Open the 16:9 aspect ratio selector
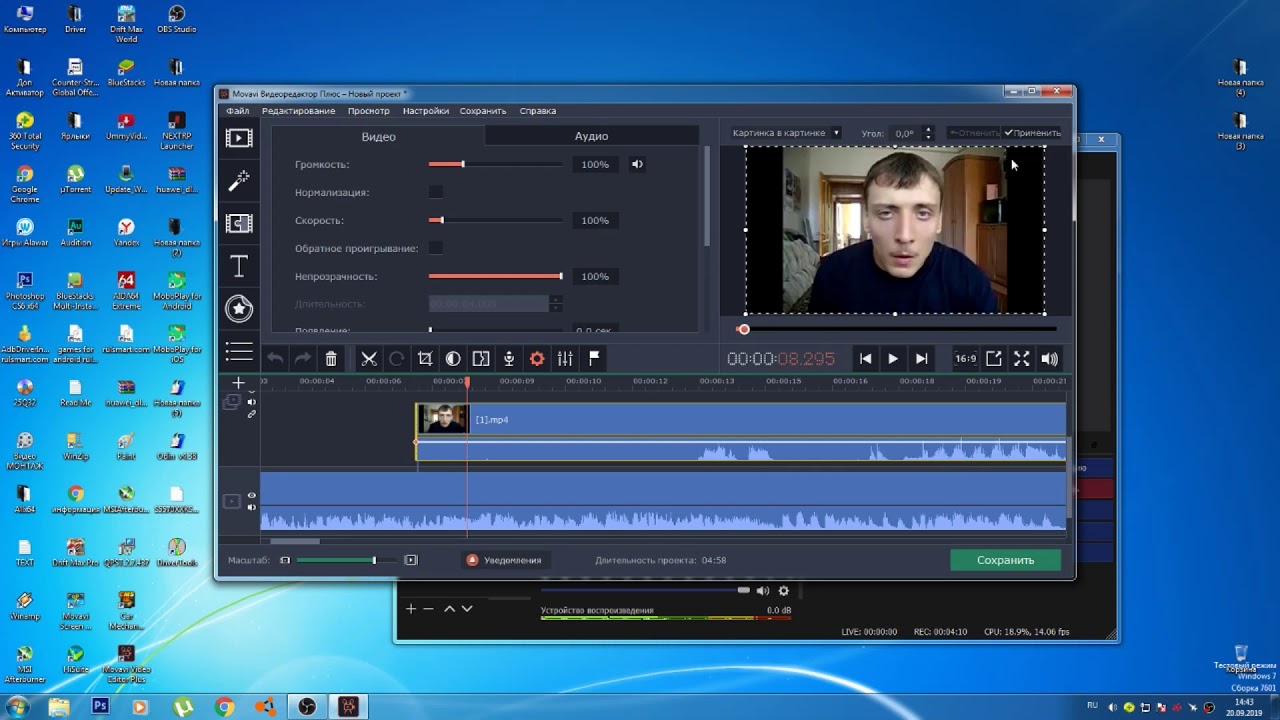The height and width of the screenshot is (720, 1280). coord(965,358)
